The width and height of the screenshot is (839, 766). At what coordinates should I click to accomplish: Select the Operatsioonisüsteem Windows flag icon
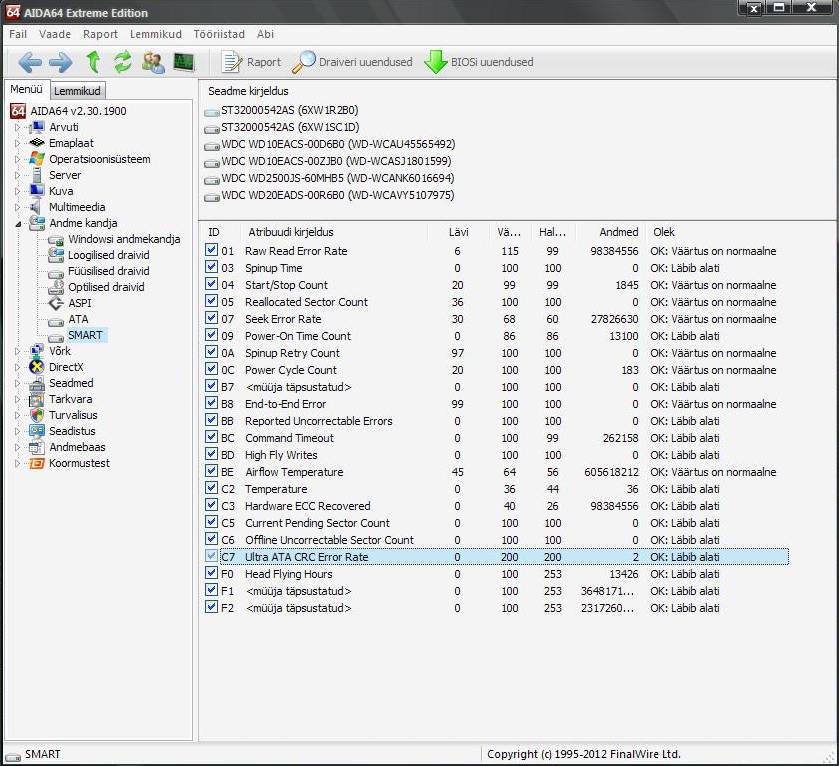[36, 159]
